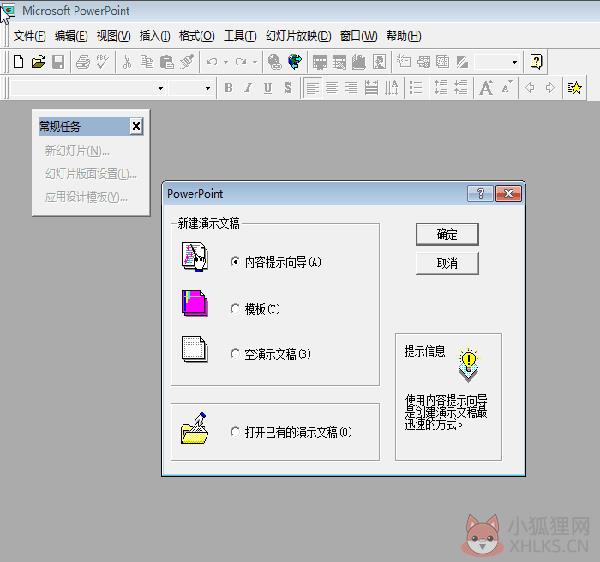Click the Insert Hyperlink globe icon

274,62
